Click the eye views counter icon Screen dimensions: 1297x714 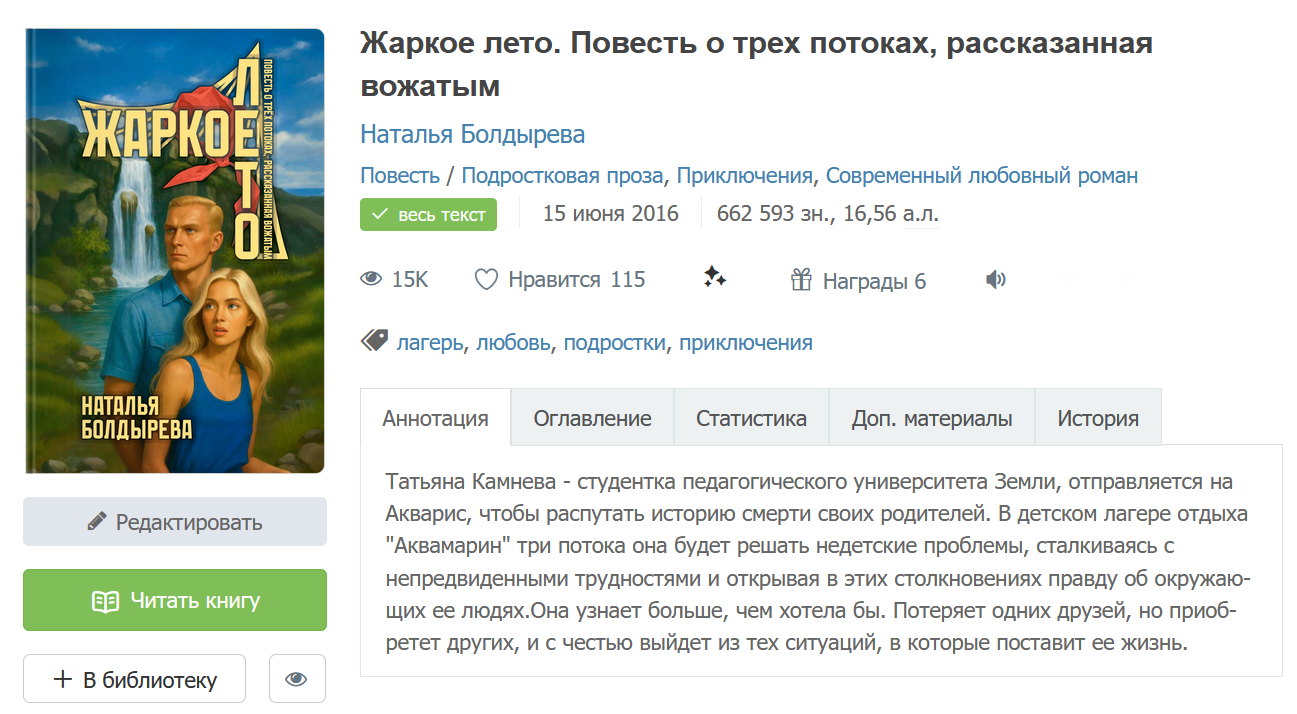point(371,280)
